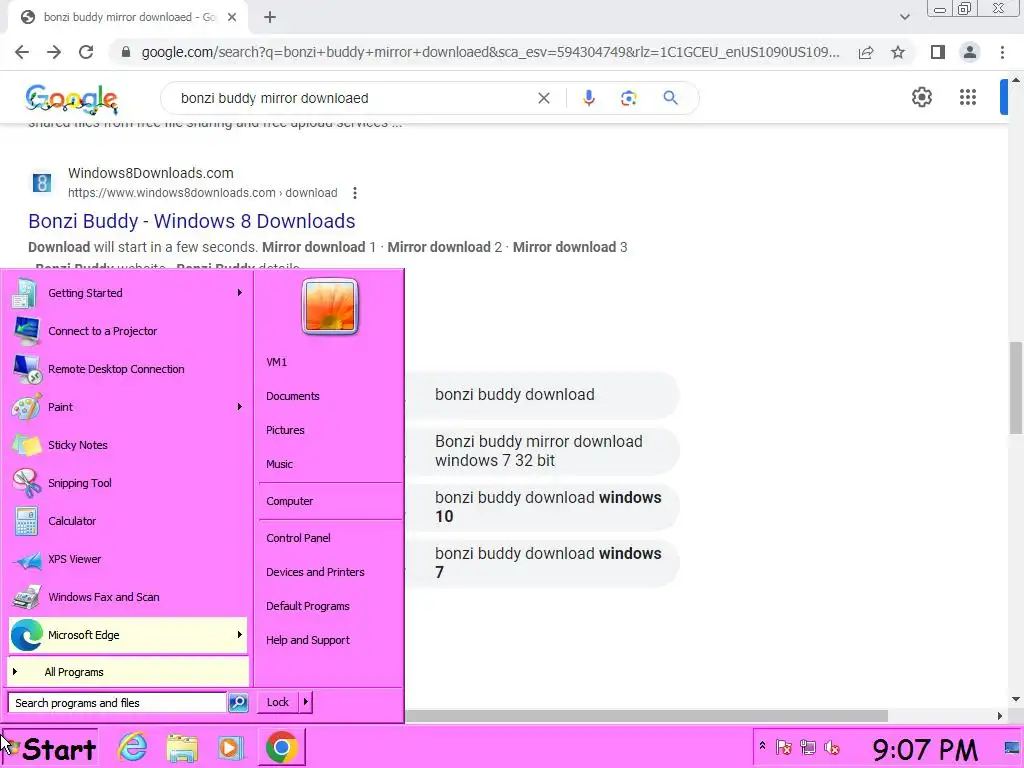Select suggestion bonzi buddy download windows 10

(x=542, y=507)
